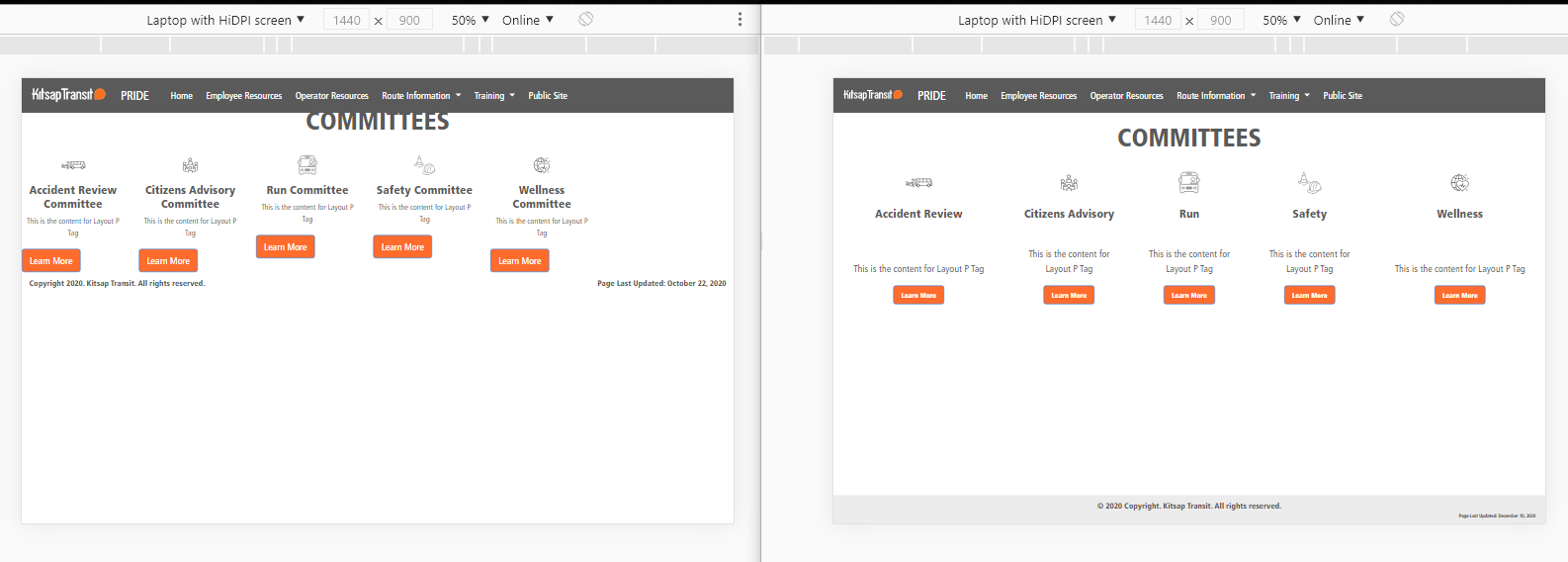Click the rotate screen icon in the left pane
The height and width of the screenshot is (562, 1568).
click(x=585, y=19)
